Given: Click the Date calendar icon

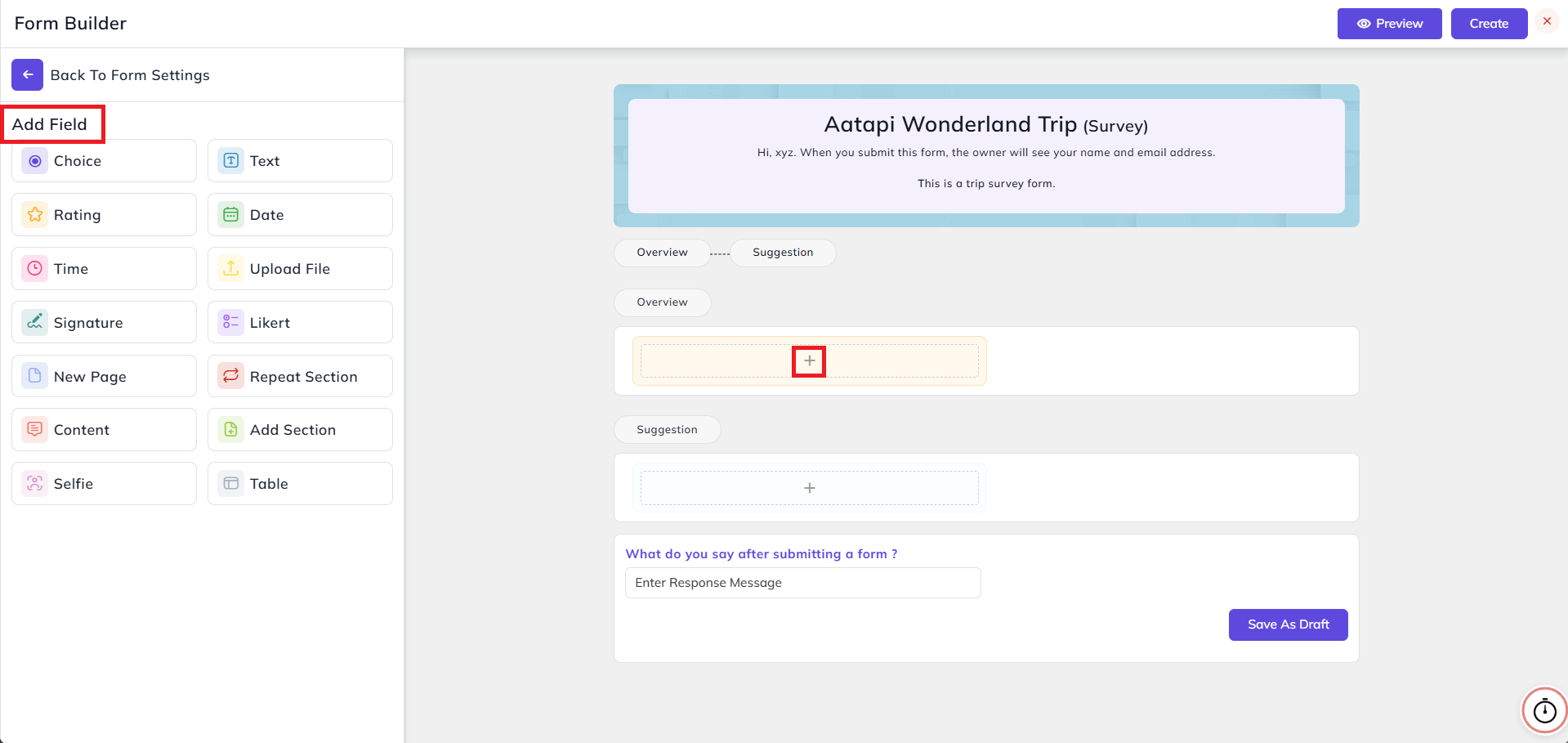Looking at the screenshot, I should pos(231,215).
